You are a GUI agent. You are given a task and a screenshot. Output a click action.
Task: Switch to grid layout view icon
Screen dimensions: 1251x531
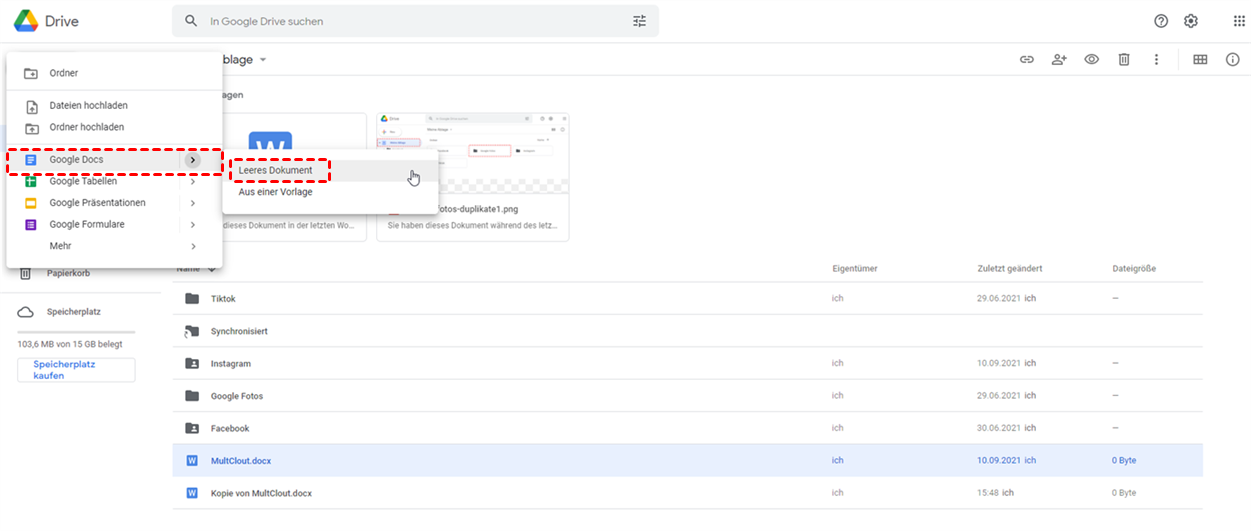[1200, 60]
